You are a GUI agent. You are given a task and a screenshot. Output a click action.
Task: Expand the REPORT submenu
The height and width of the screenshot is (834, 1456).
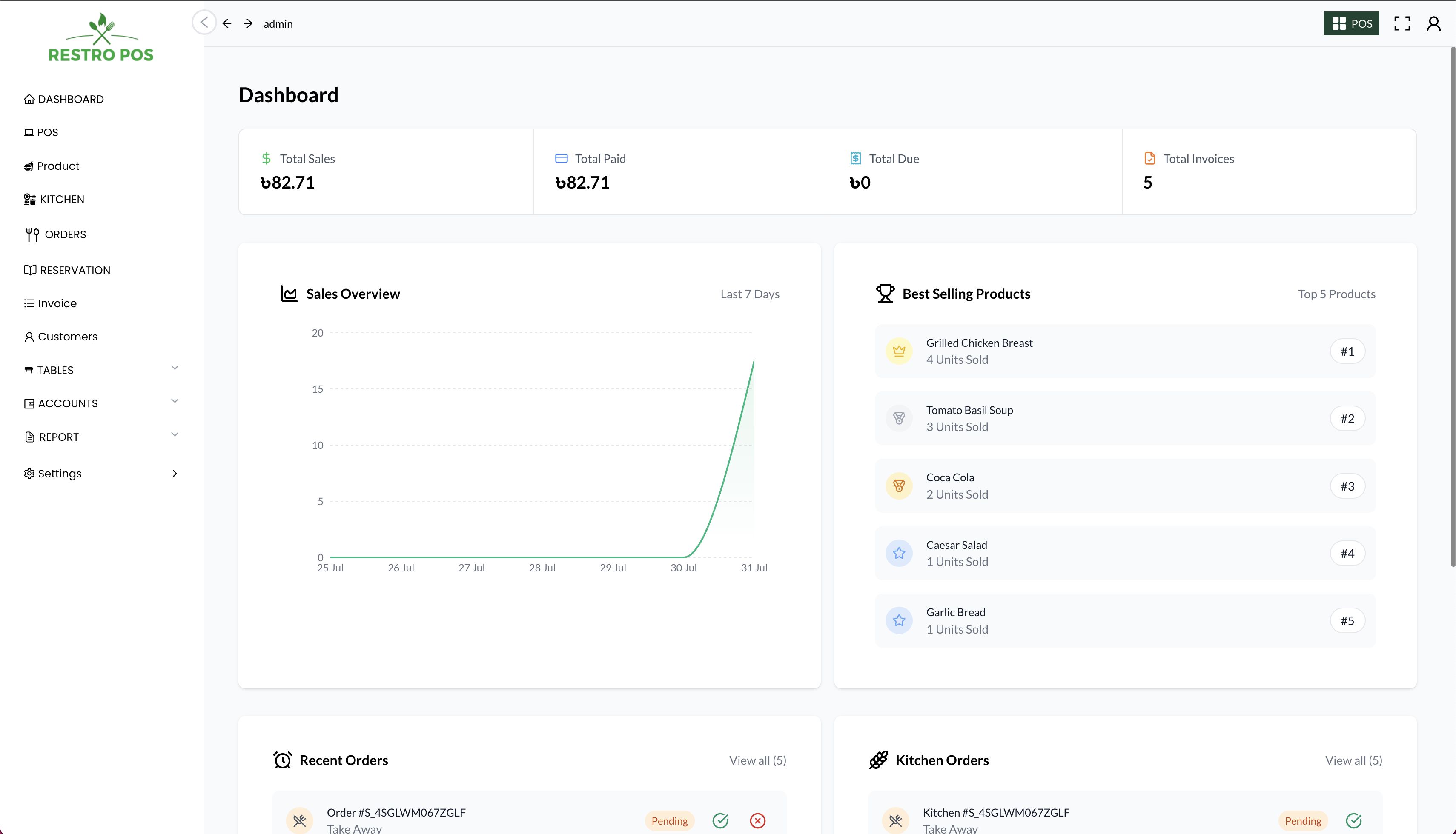coord(175,435)
